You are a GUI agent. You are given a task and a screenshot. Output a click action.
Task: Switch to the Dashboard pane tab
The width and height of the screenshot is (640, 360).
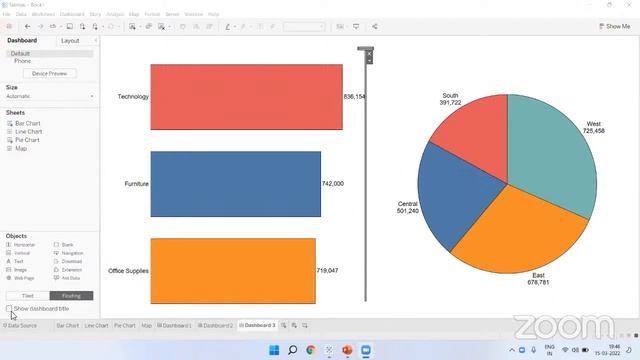click(x=22, y=40)
